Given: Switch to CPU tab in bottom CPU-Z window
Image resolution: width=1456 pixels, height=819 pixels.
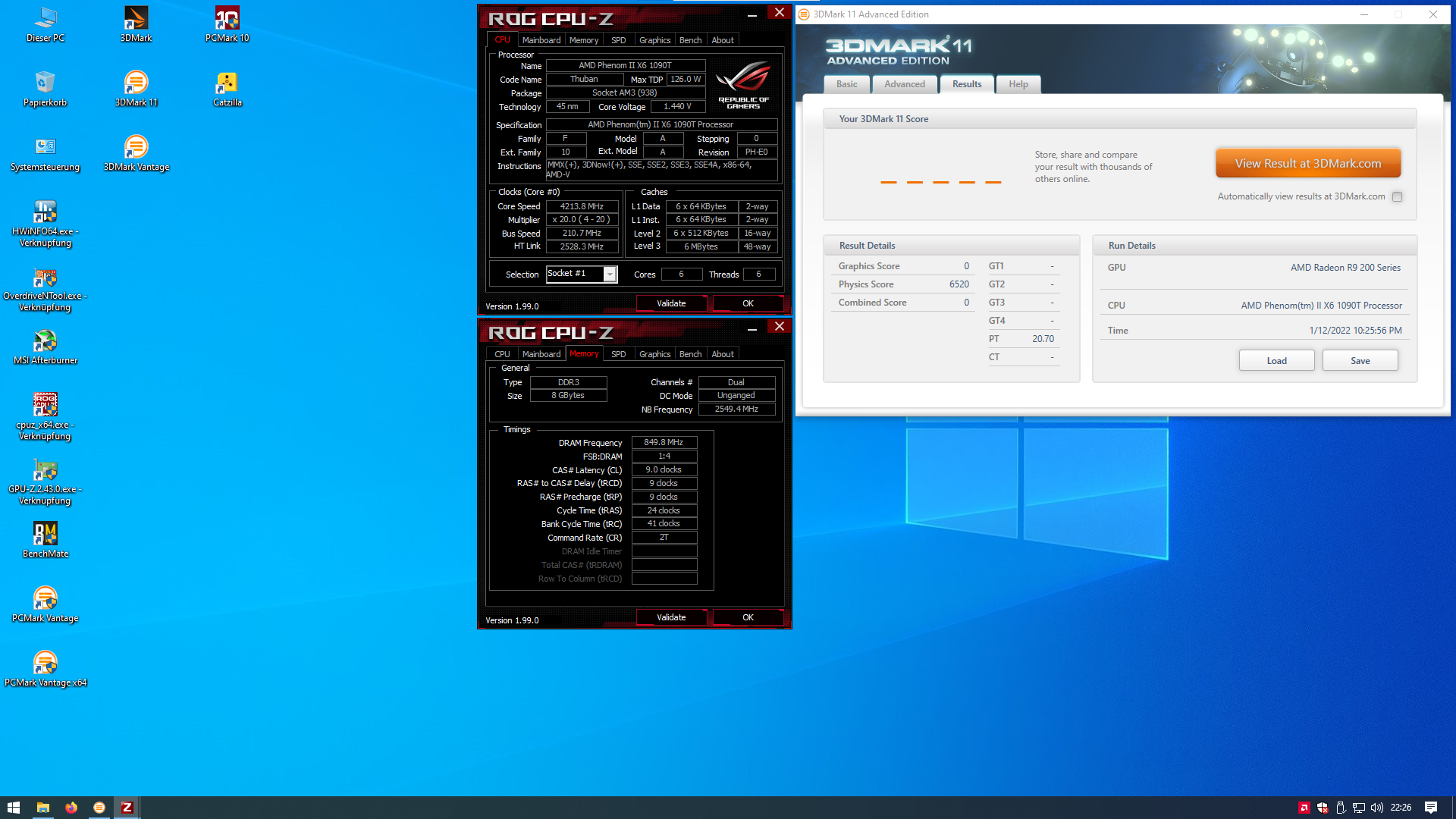Looking at the screenshot, I should [x=503, y=354].
